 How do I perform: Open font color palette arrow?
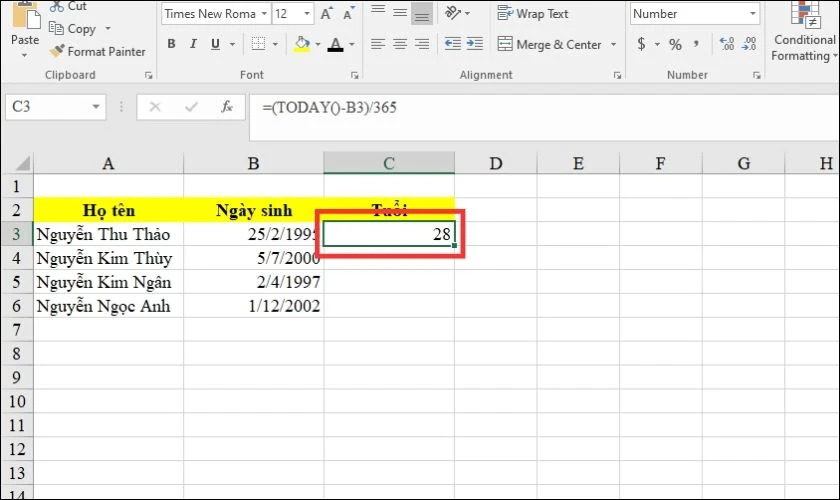click(x=352, y=44)
